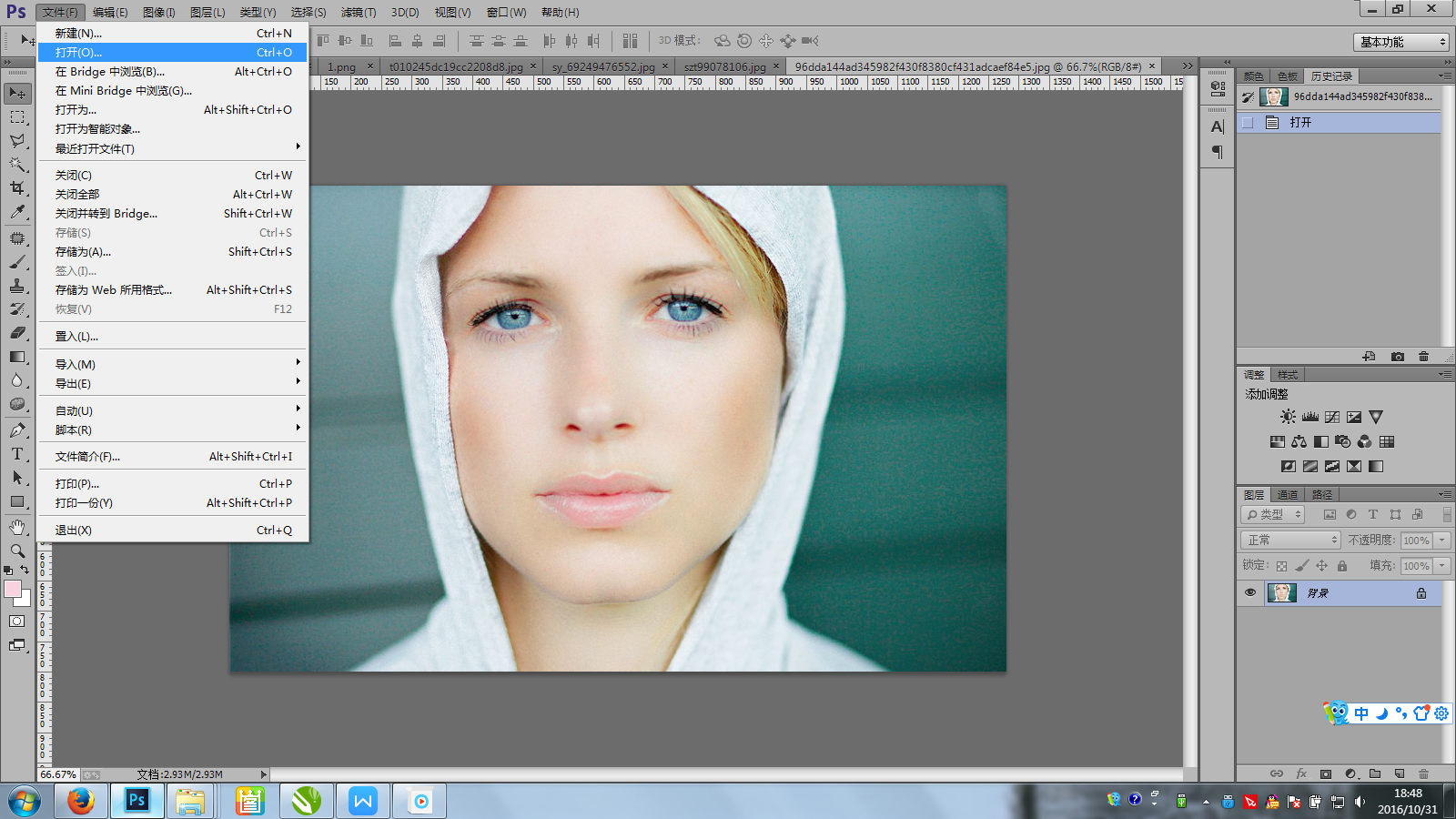Open the 正常 blend mode dropdown

pyautogui.click(x=1291, y=541)
